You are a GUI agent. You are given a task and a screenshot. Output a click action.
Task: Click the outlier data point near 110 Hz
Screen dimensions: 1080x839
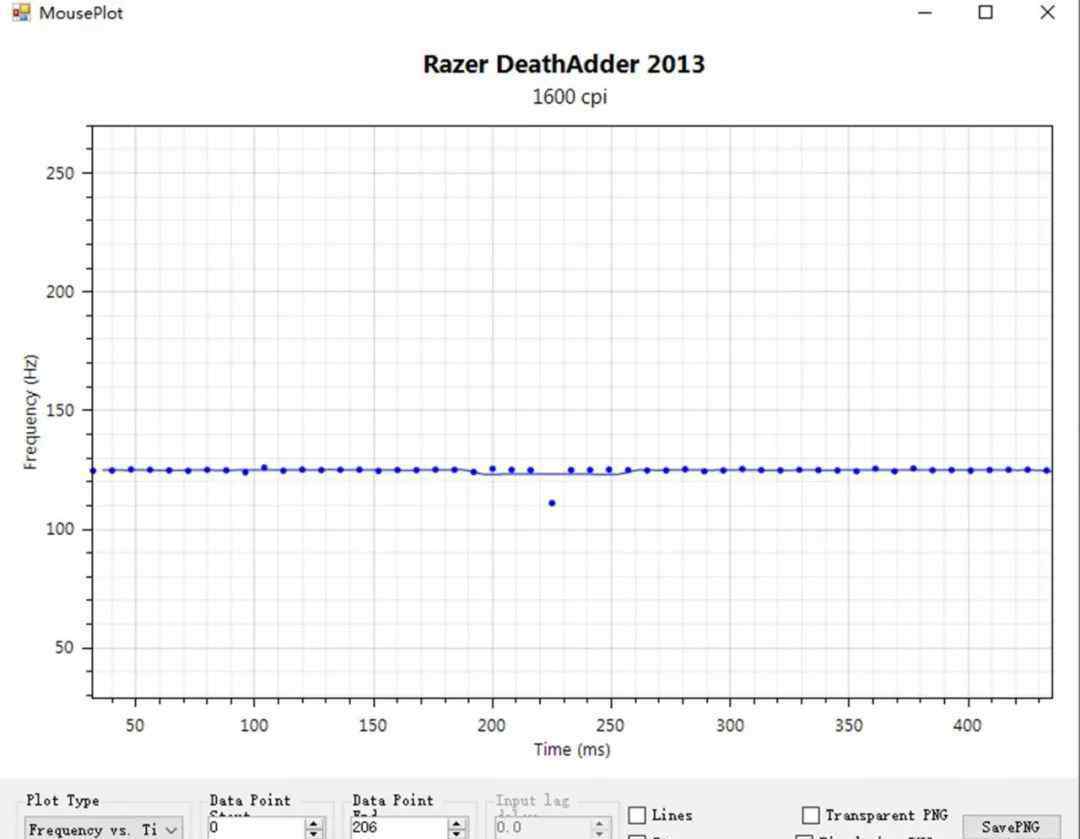coord(552,503)
